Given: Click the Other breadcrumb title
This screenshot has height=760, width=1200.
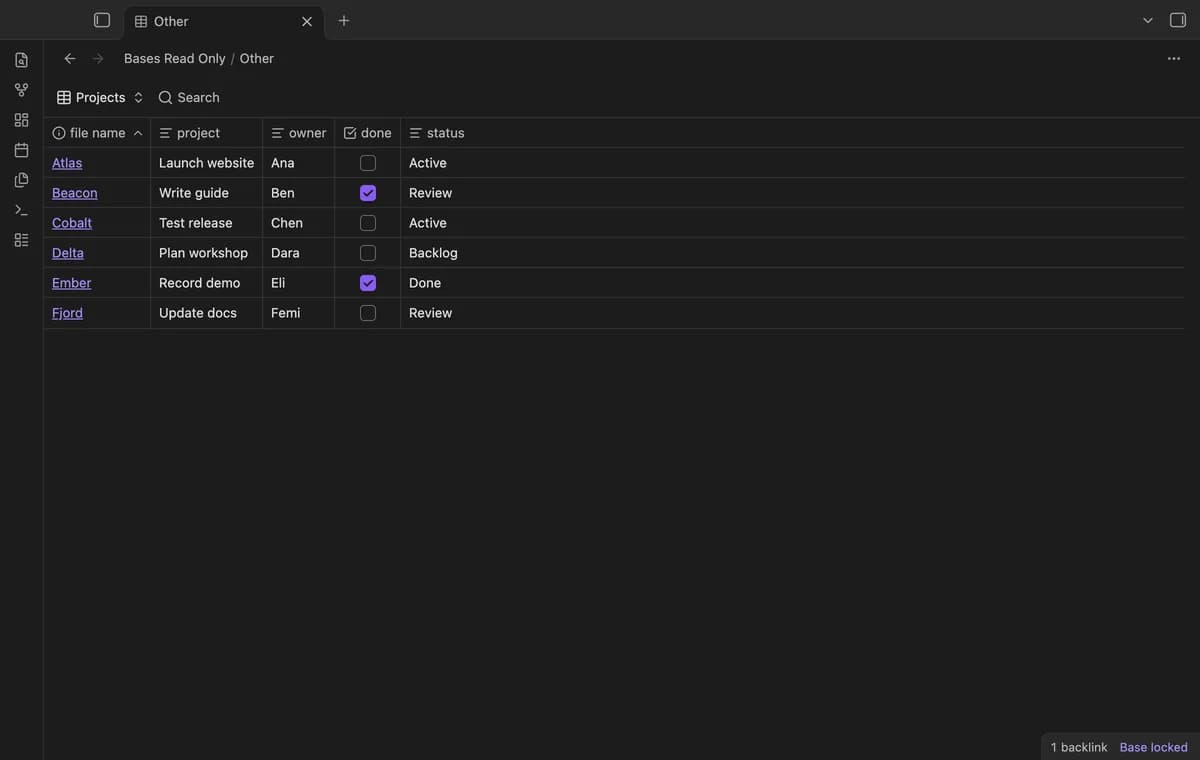Looking at the screenshot, I should pyautogui.click(x=257, y=58).
